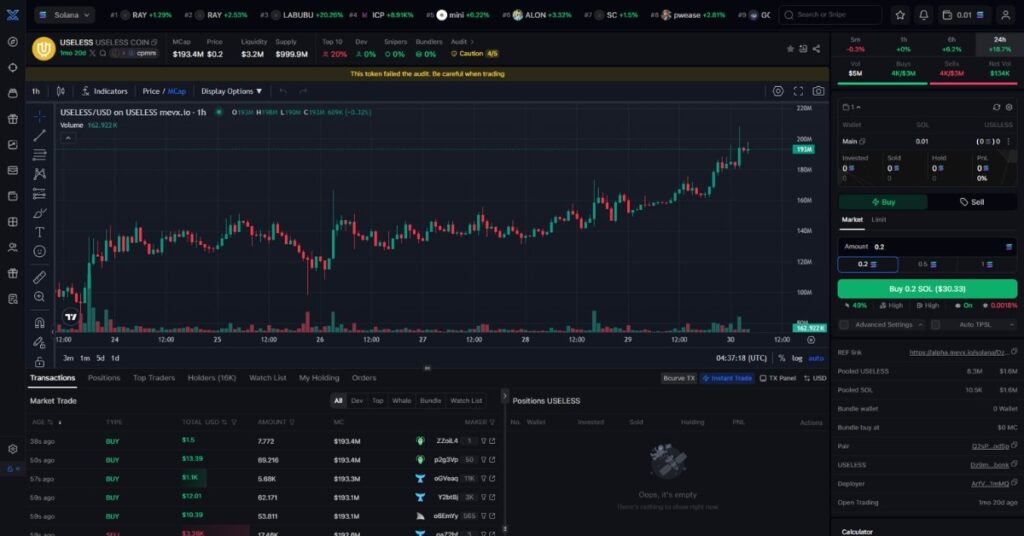The image size is (1024, 536).
Task: Open the Display Options dropdown
Action: click(231, 91)
